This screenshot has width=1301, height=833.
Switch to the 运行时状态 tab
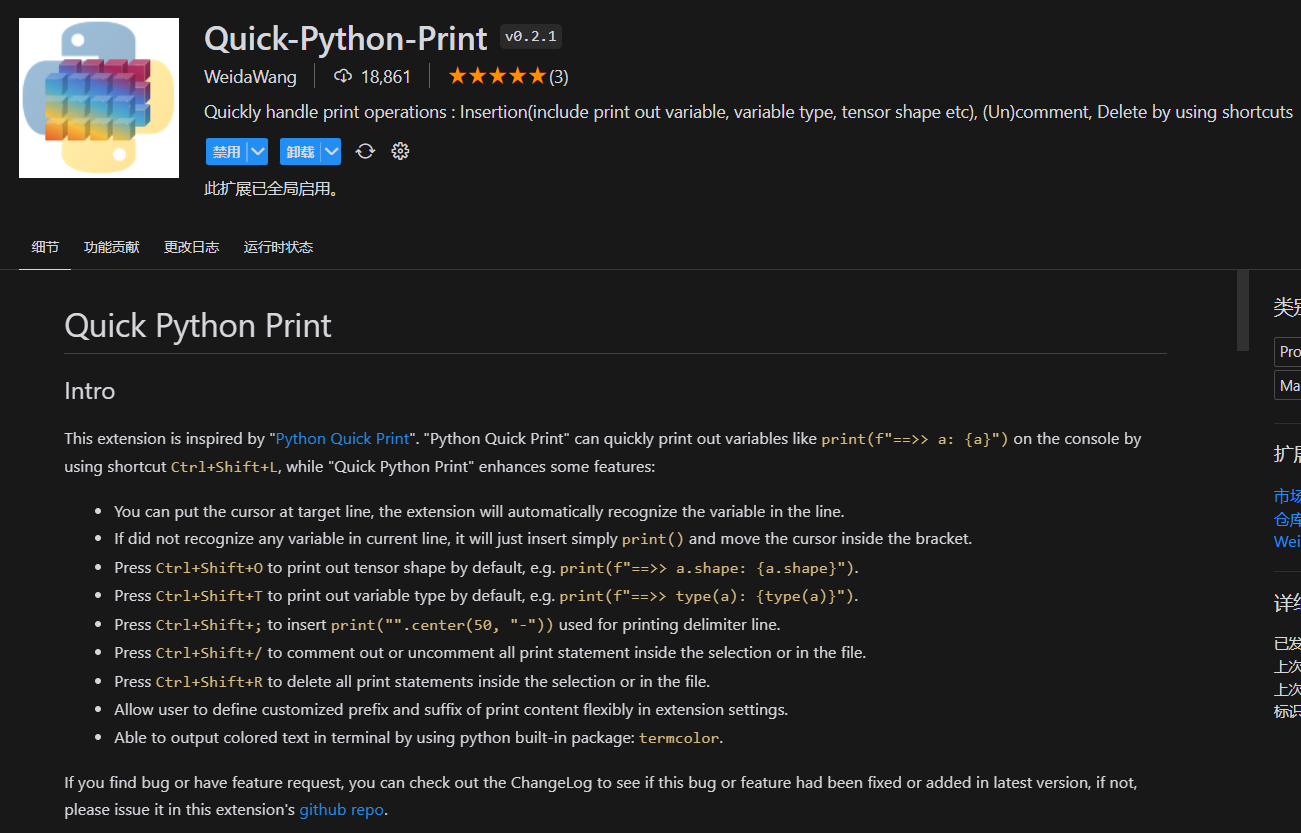pos(279,247)
